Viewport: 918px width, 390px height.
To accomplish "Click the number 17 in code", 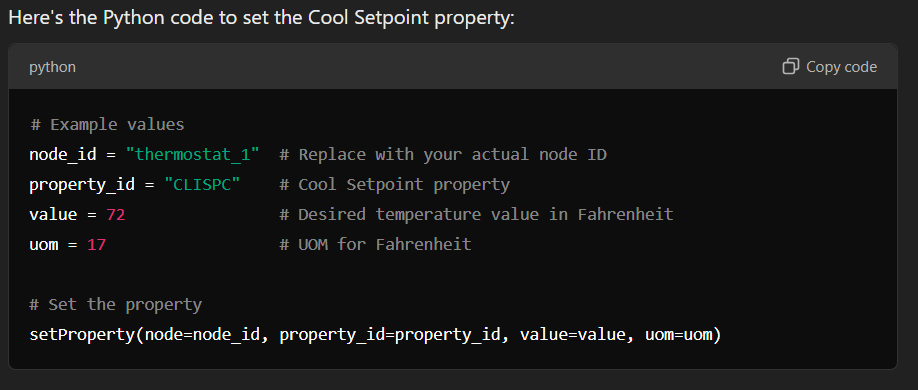I will point(97,244).
